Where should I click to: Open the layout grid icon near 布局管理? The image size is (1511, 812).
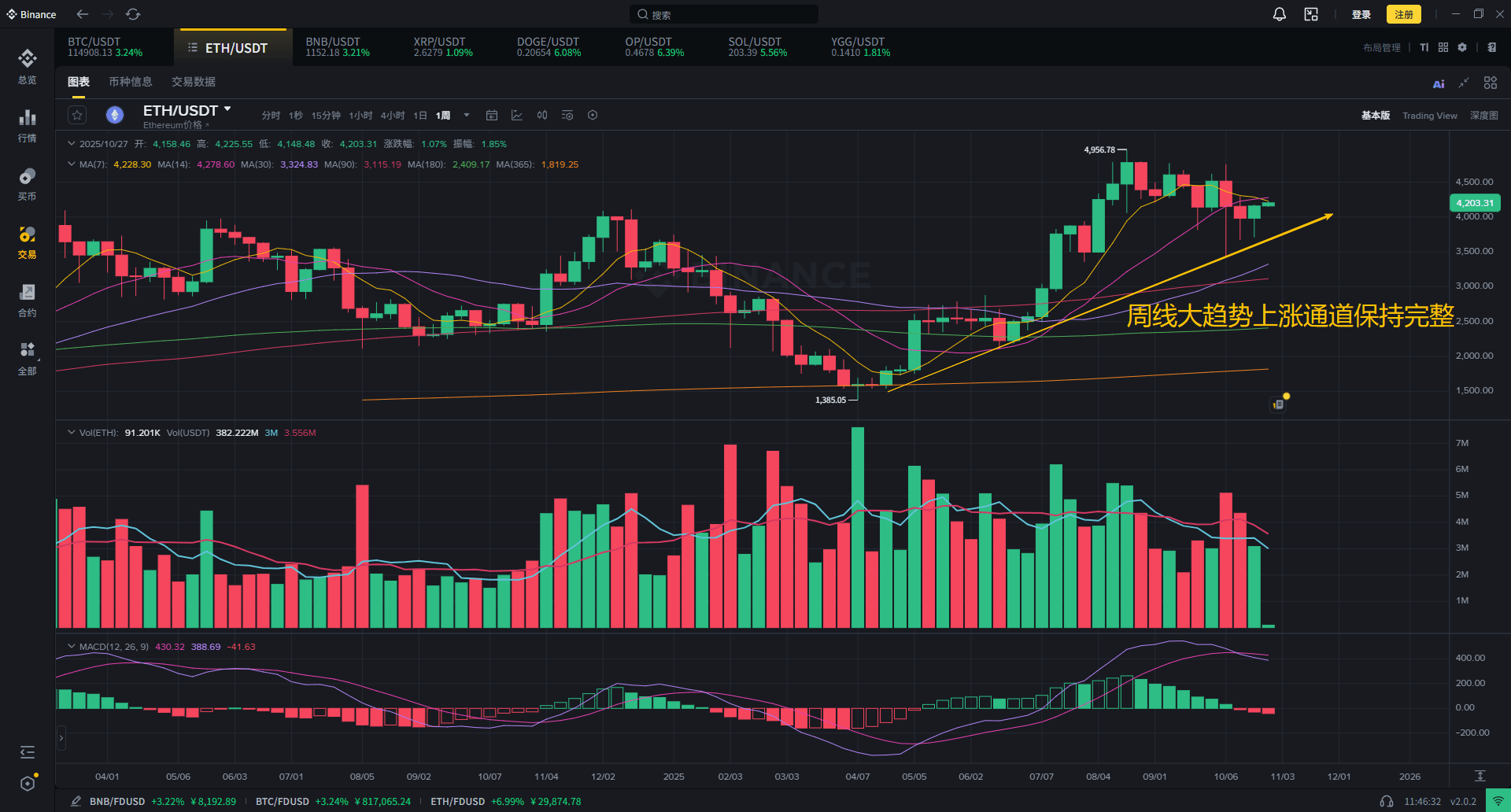click(x=1443, y=47)
